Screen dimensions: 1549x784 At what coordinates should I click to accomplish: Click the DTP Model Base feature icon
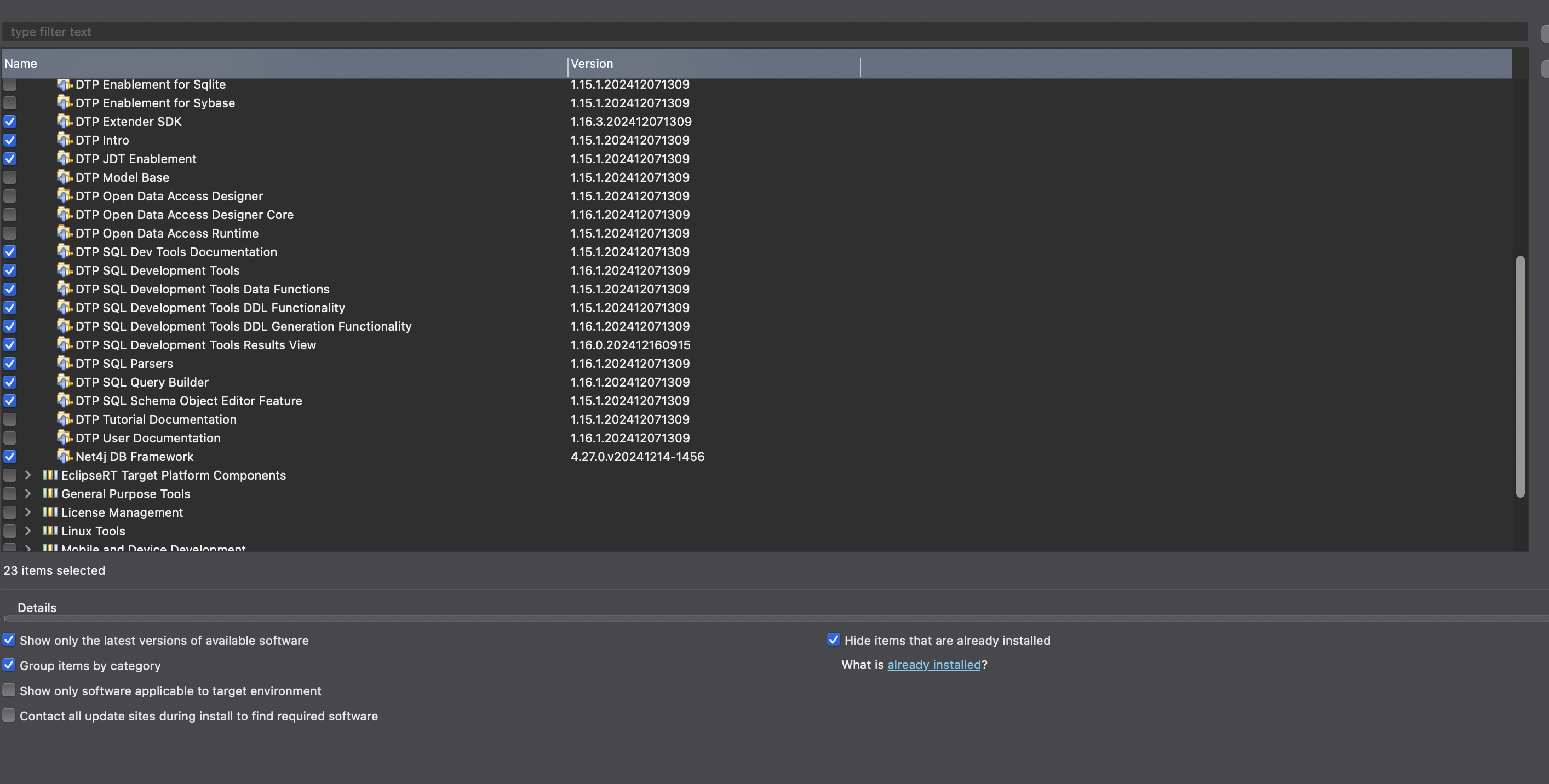[64, 177]
